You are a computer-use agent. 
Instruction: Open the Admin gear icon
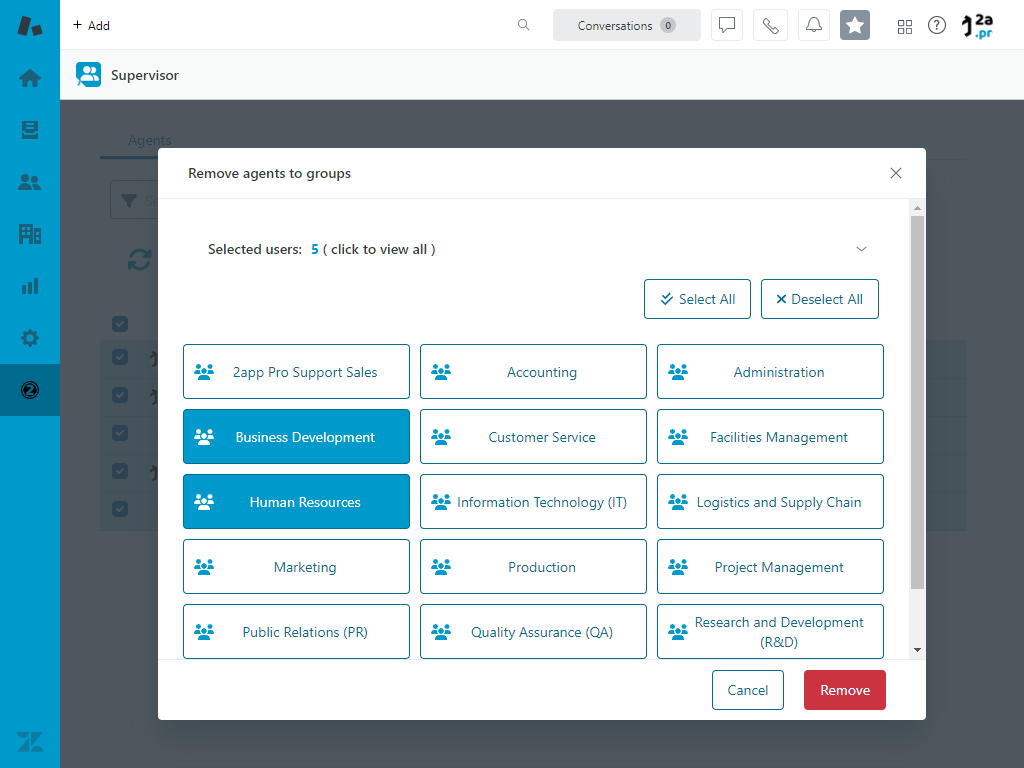[x=30, y=338]
